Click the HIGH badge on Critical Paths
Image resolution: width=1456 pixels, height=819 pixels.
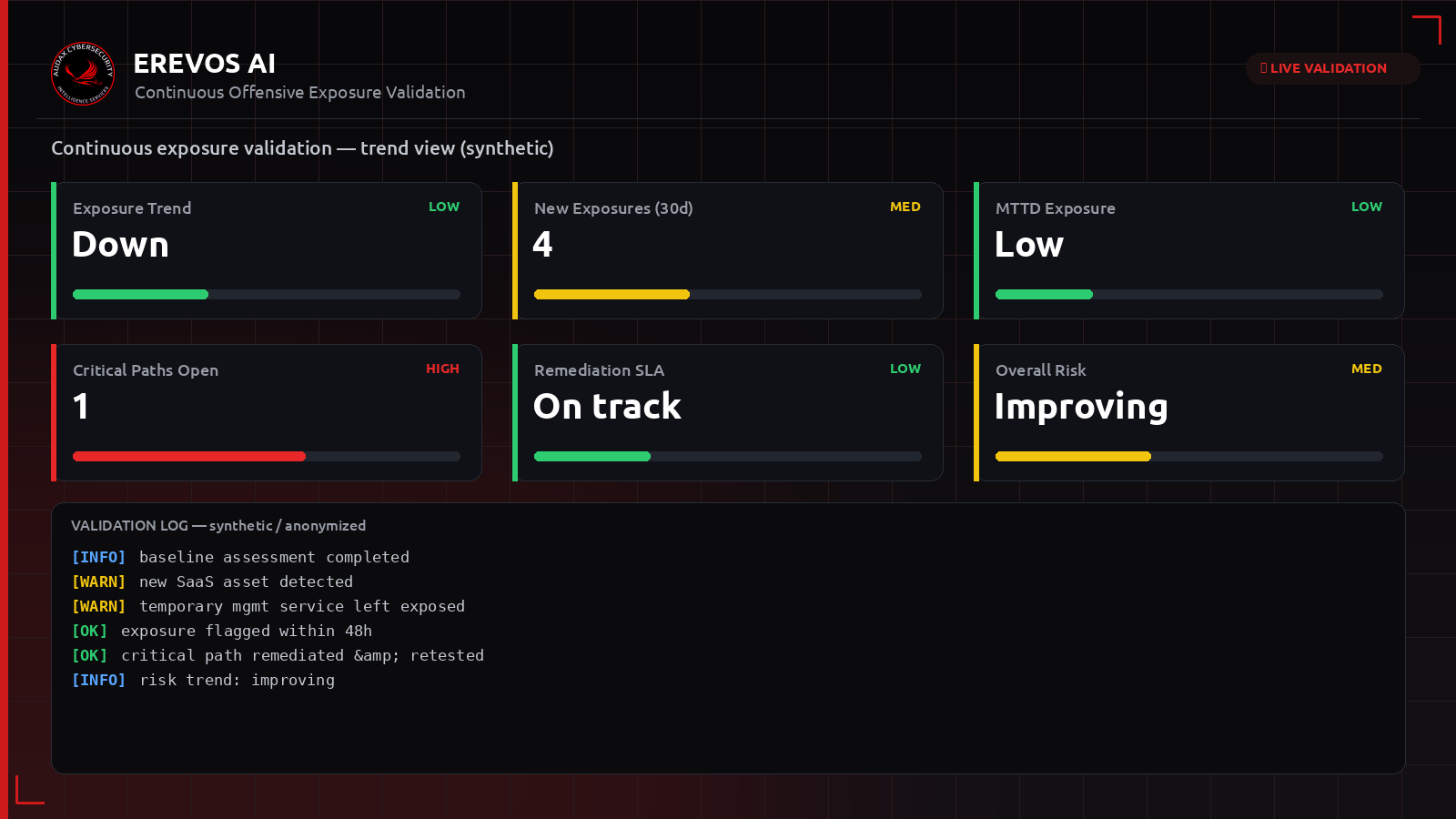coord(443,369)
